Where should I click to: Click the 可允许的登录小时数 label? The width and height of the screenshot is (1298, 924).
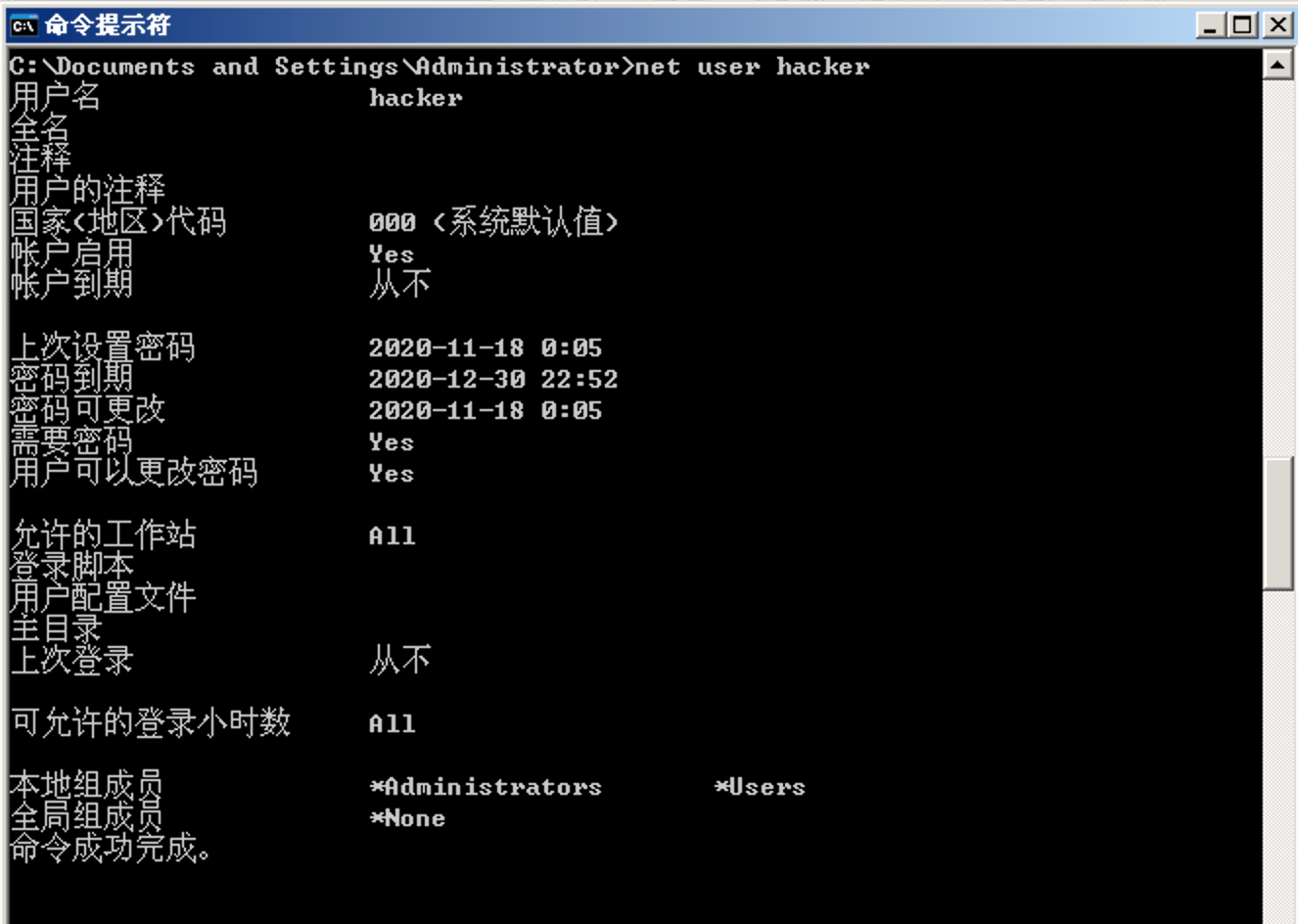[150, 723]
